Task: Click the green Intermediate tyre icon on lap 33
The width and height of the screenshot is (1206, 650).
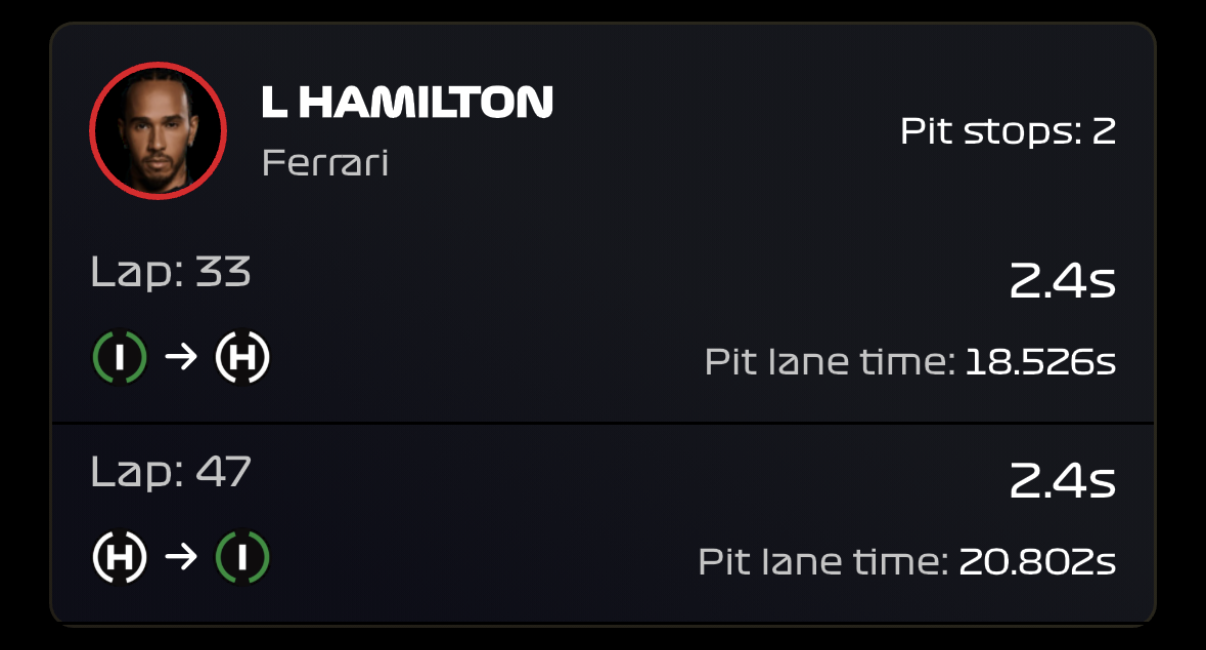Action: coord(120,358)
